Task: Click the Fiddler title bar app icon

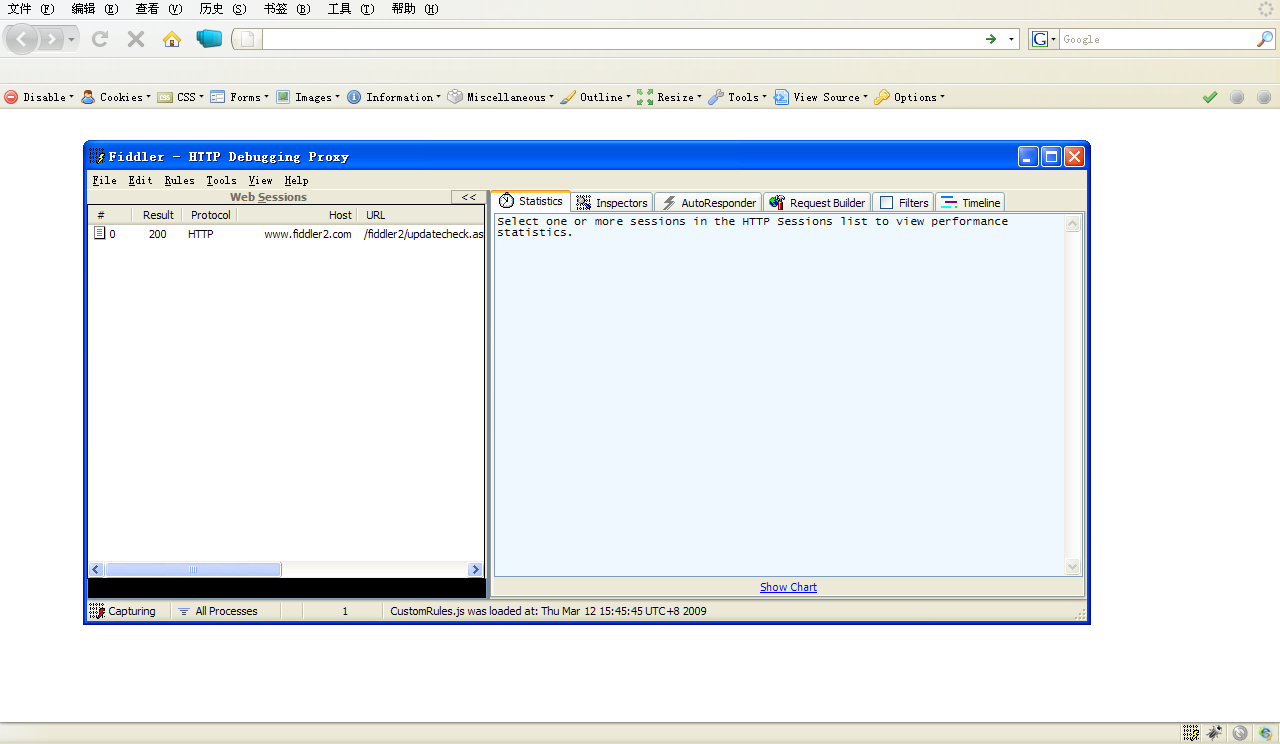Action: coord(97,156)
